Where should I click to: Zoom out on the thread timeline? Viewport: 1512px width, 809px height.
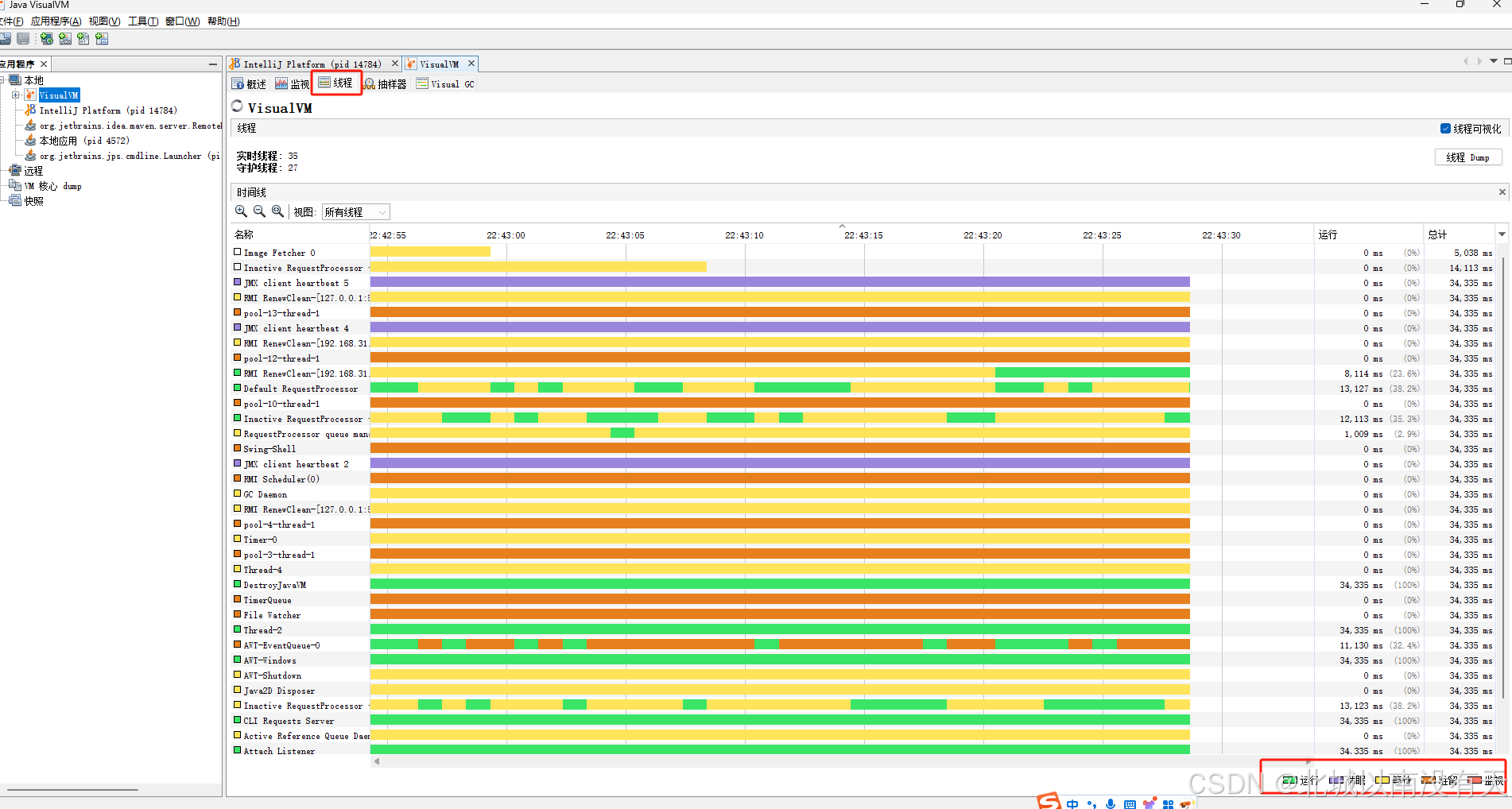(x=259, y=211)
